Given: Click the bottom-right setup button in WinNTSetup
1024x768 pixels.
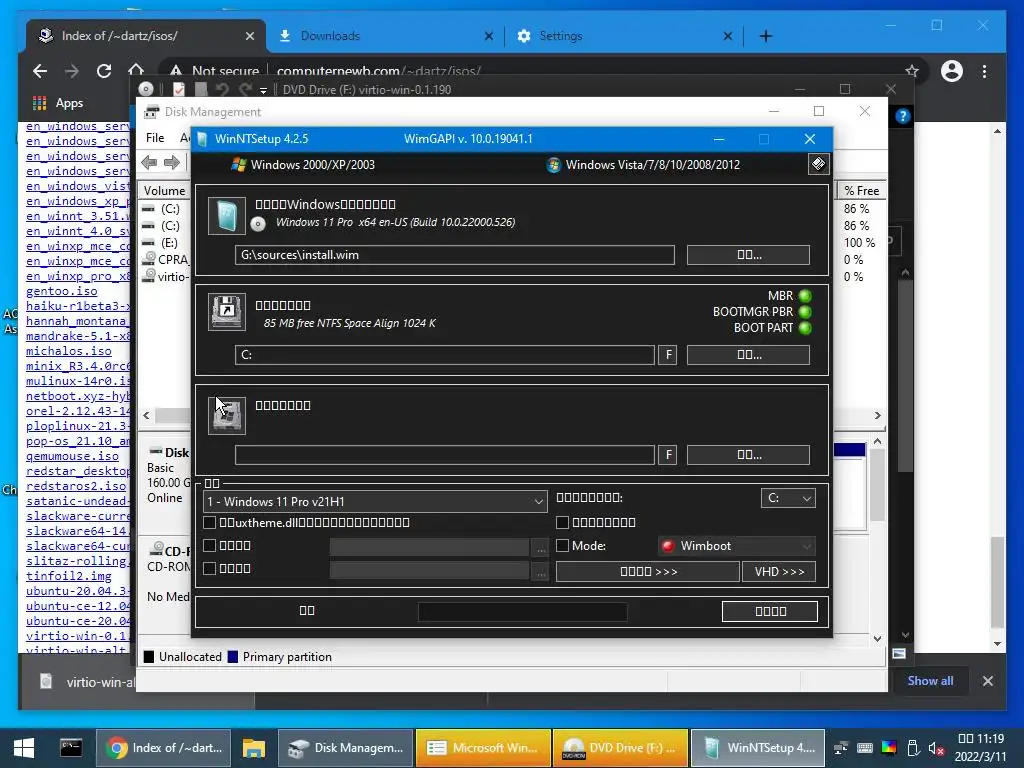Looking at the screenshot, I should pos(770,611).
